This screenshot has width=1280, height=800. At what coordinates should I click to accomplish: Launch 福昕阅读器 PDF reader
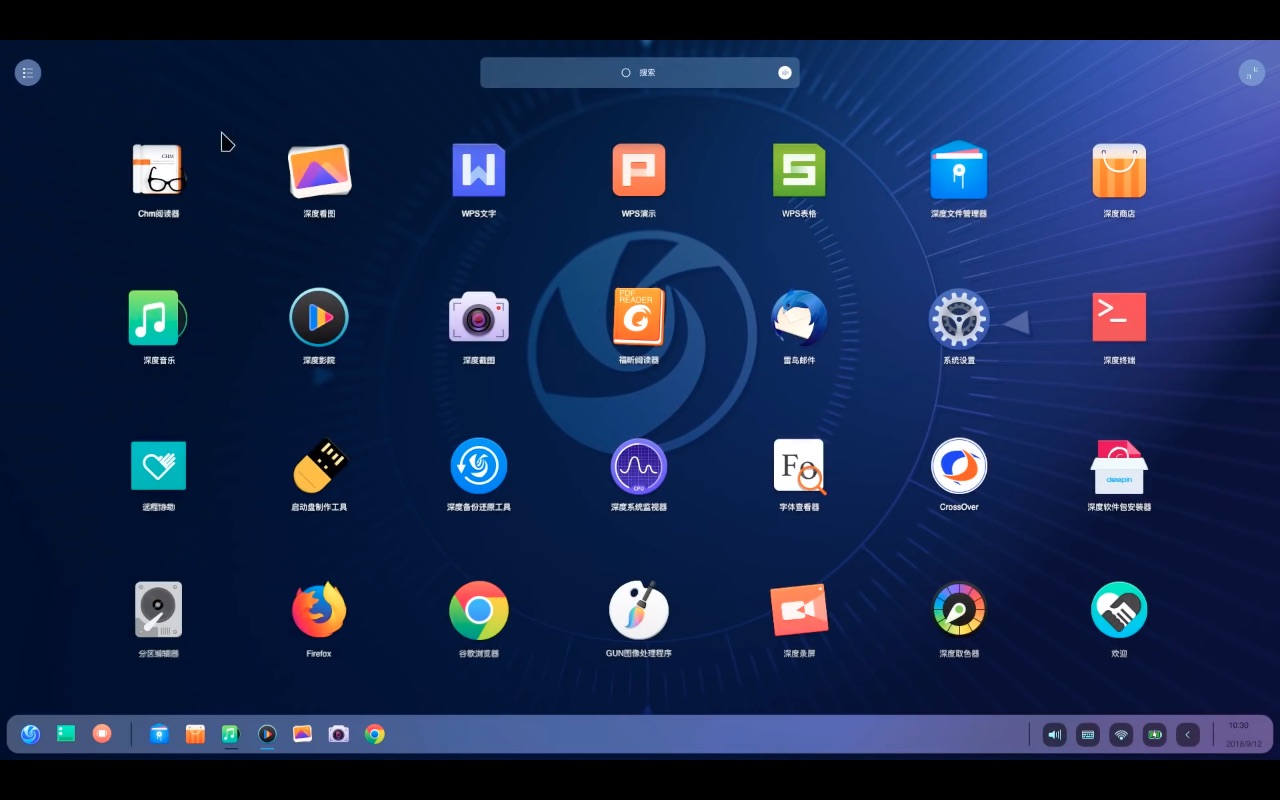click(x=639, y=317)
